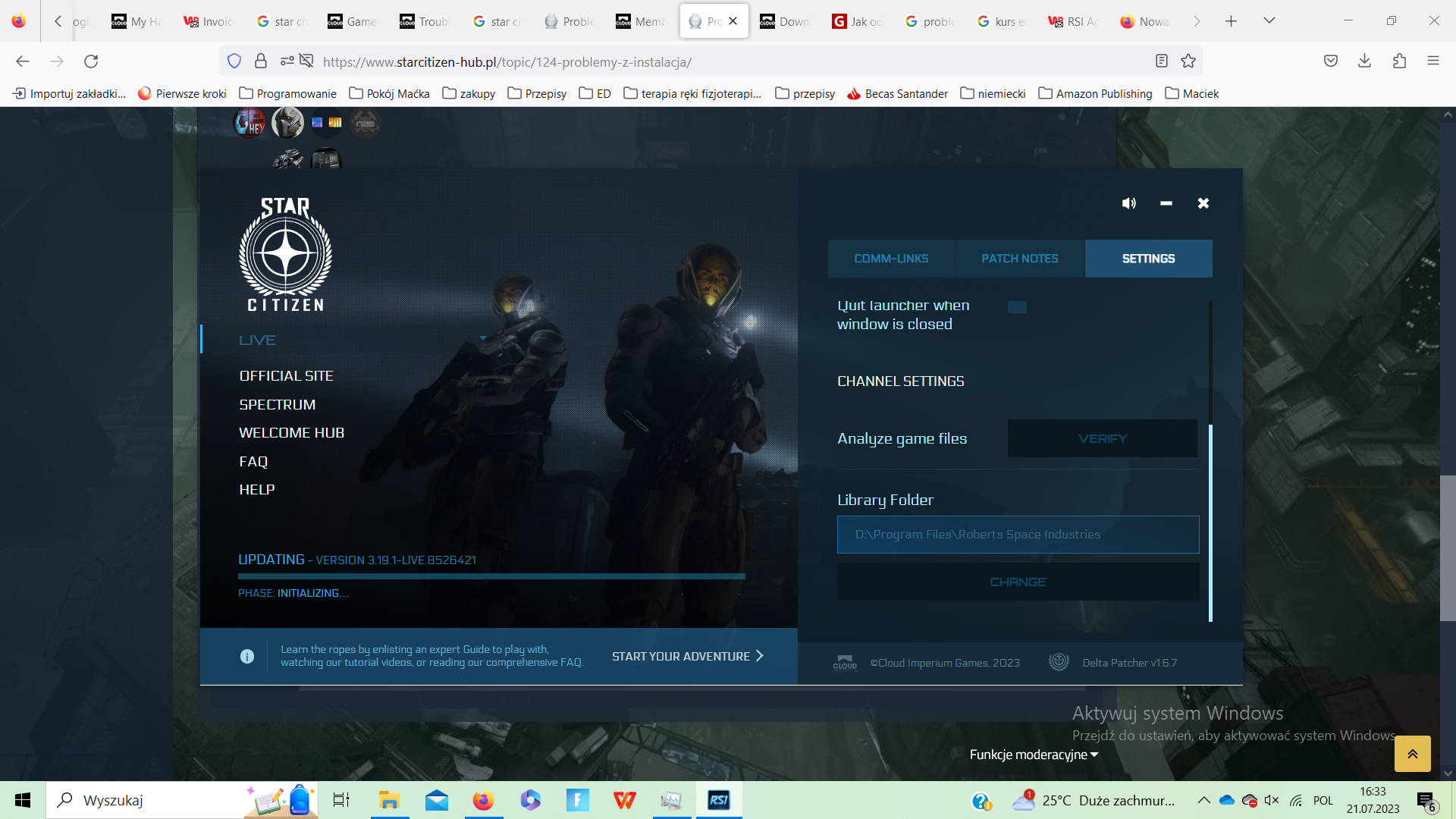Viewport: 1456px width, 819px height.
Task: Click the CHANGE library folder button
Action: click(1018, 582)
